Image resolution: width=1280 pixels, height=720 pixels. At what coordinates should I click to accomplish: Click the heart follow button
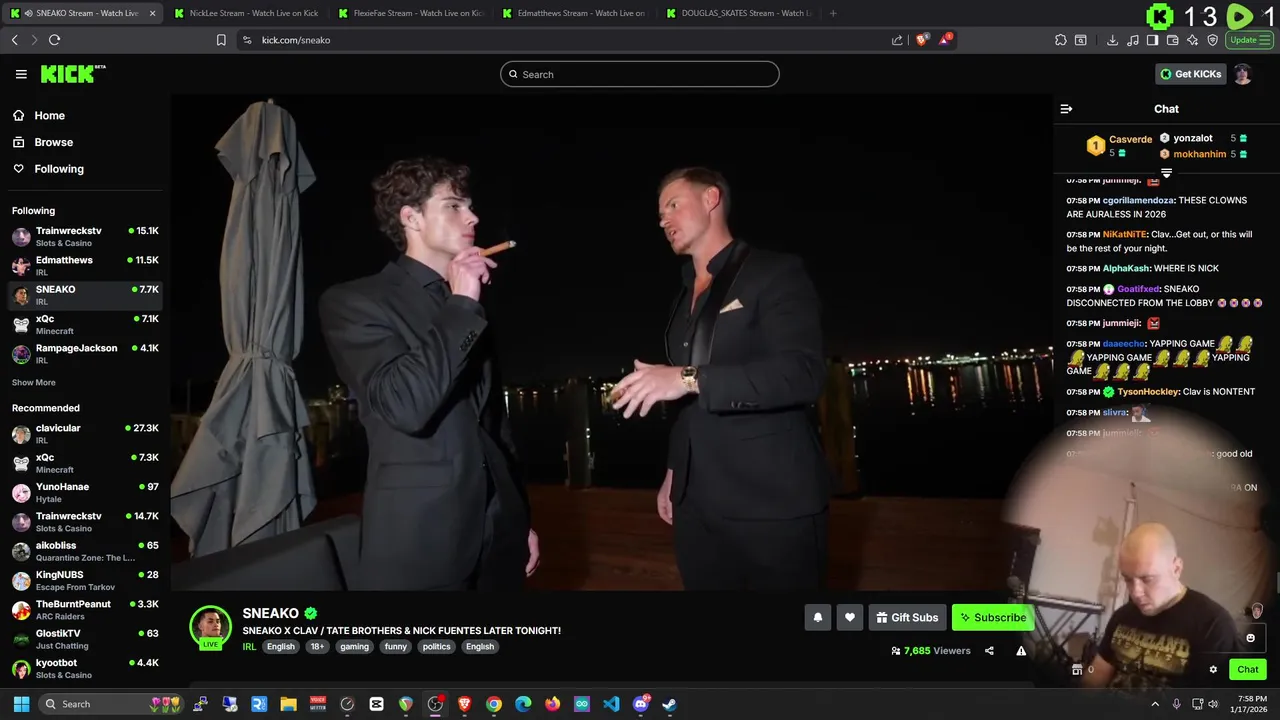(x=849, y=618)
